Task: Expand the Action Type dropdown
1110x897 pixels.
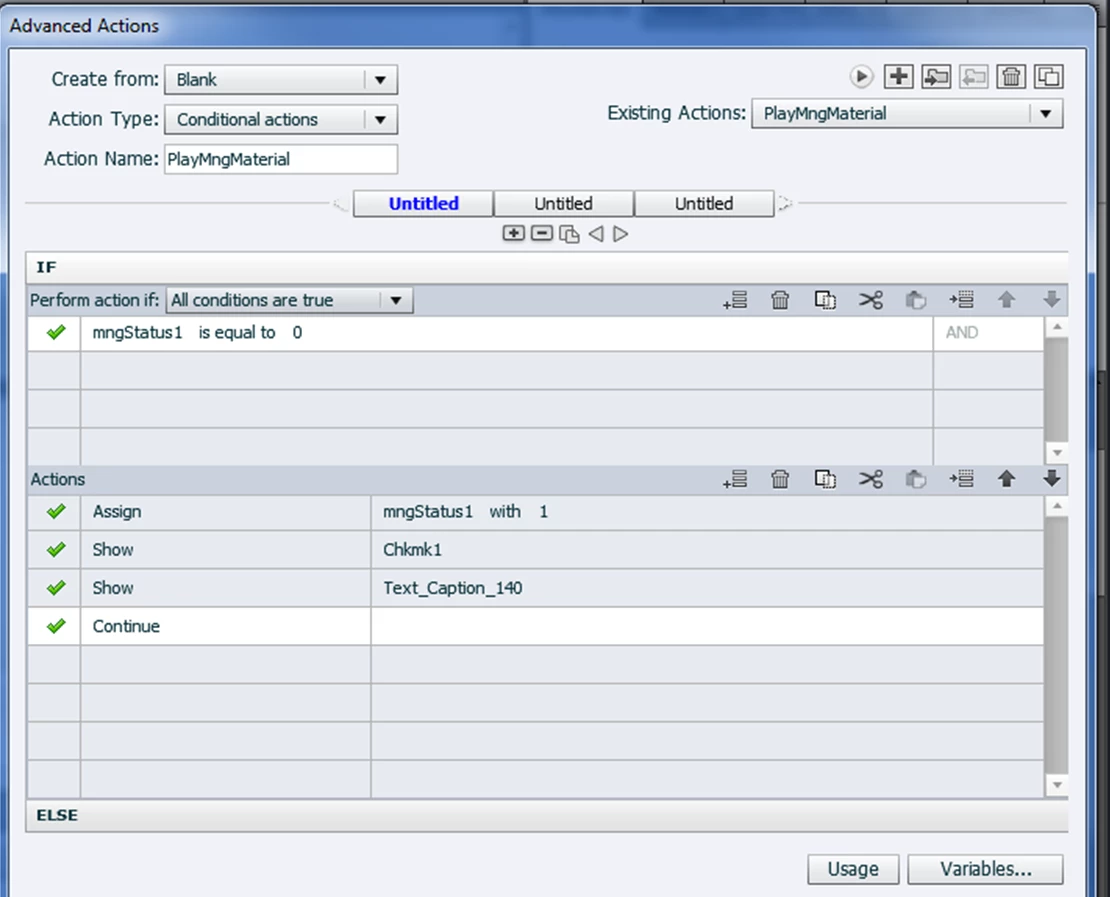Action: tap(281, 119)
